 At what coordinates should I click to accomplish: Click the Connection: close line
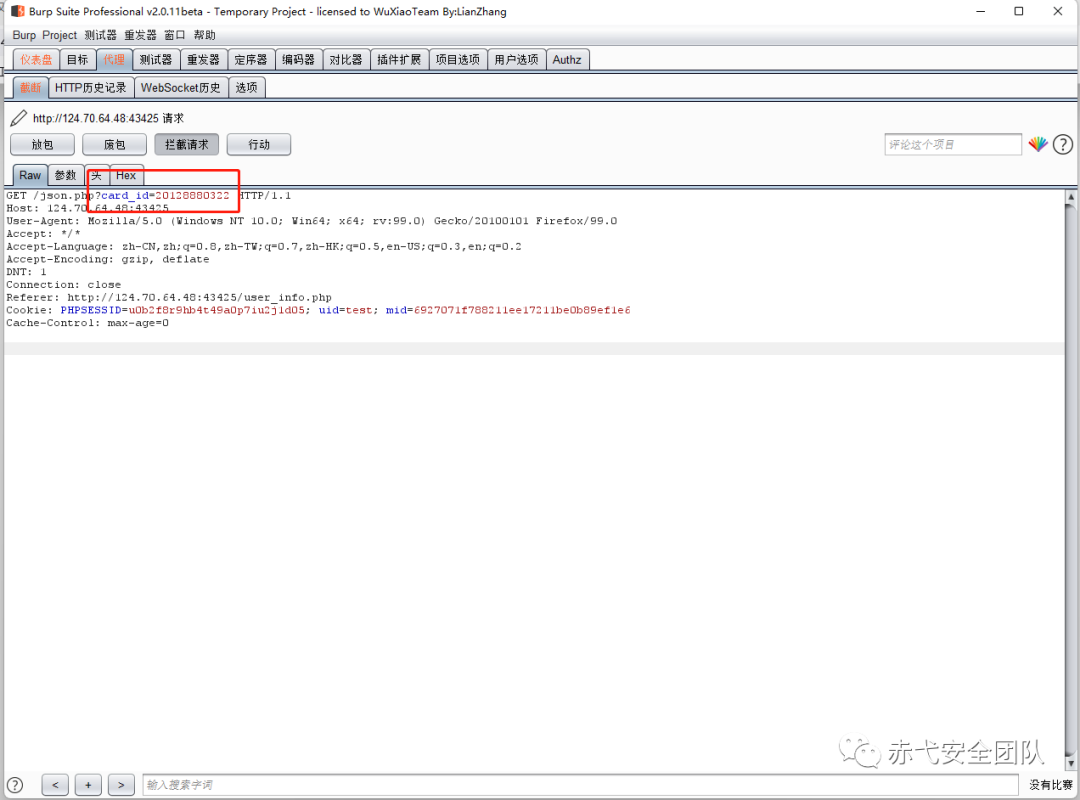click(63, 285)
